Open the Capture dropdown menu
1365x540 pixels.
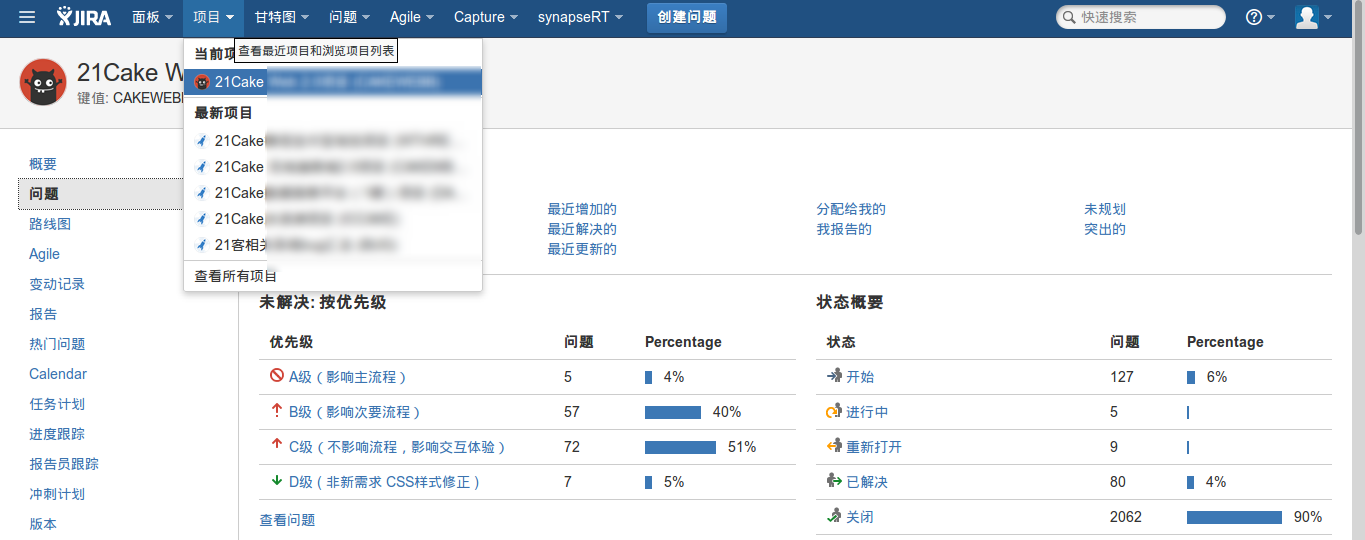point(486,17)
